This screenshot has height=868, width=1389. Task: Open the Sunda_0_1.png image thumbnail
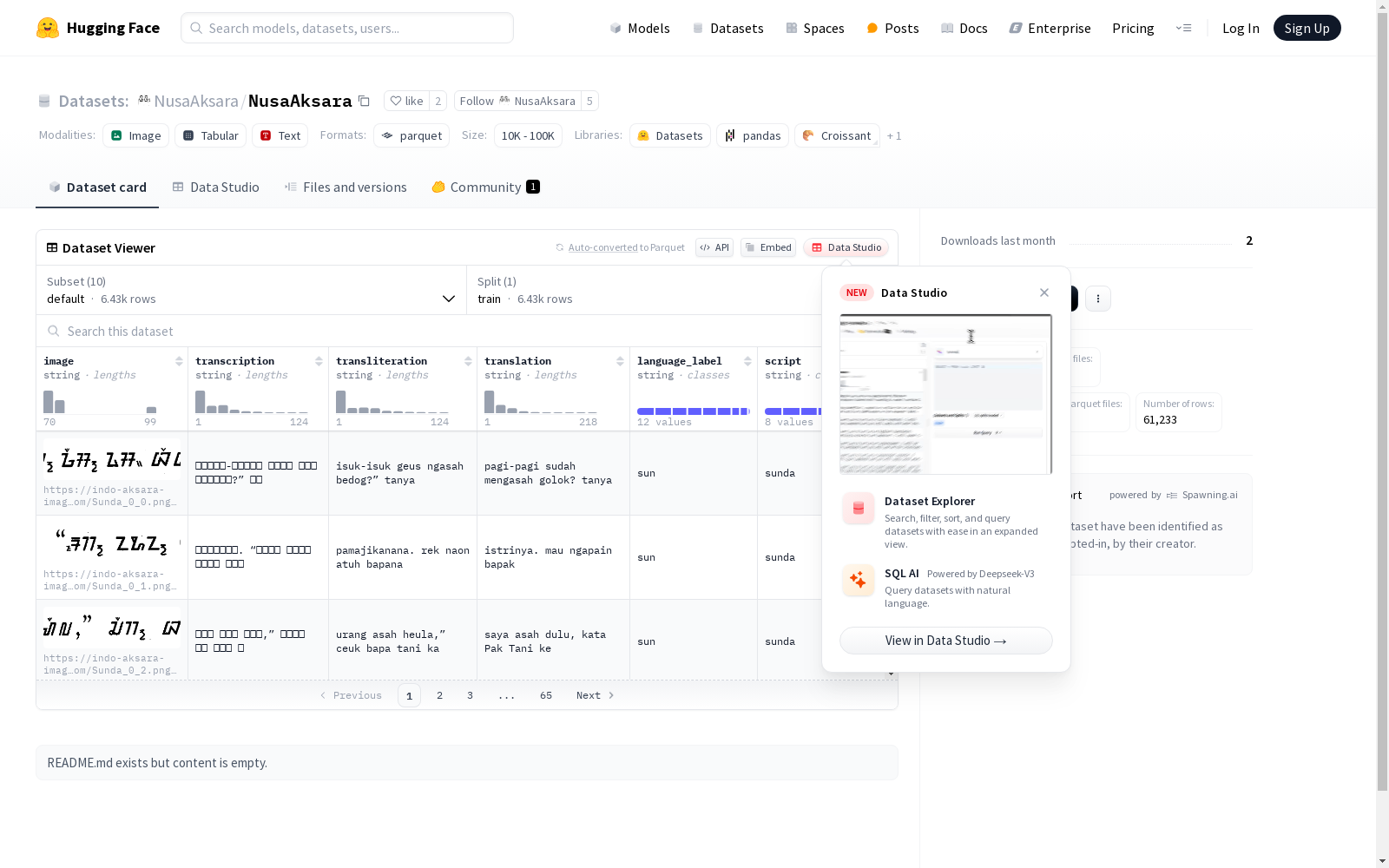(112, 544)
